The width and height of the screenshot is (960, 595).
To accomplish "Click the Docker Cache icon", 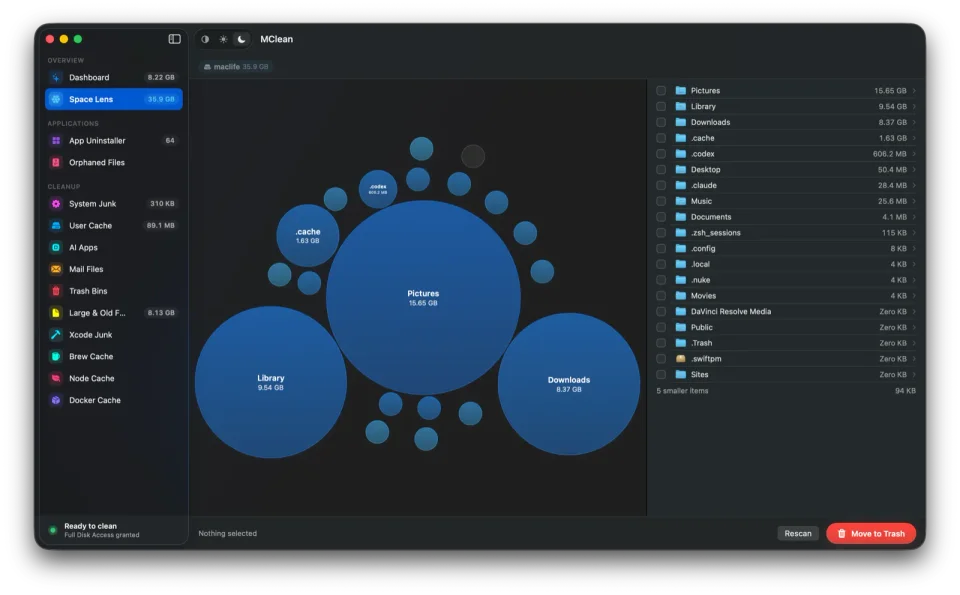I will [56, 400].
